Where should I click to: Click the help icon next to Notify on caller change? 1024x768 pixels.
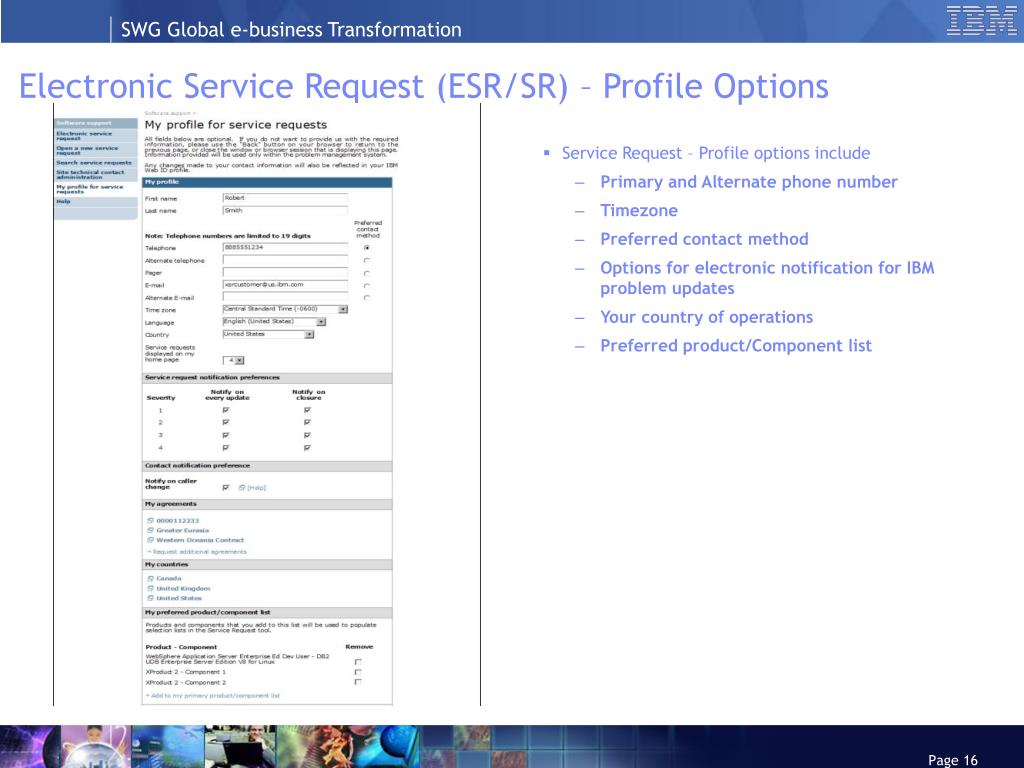point(242,488)
